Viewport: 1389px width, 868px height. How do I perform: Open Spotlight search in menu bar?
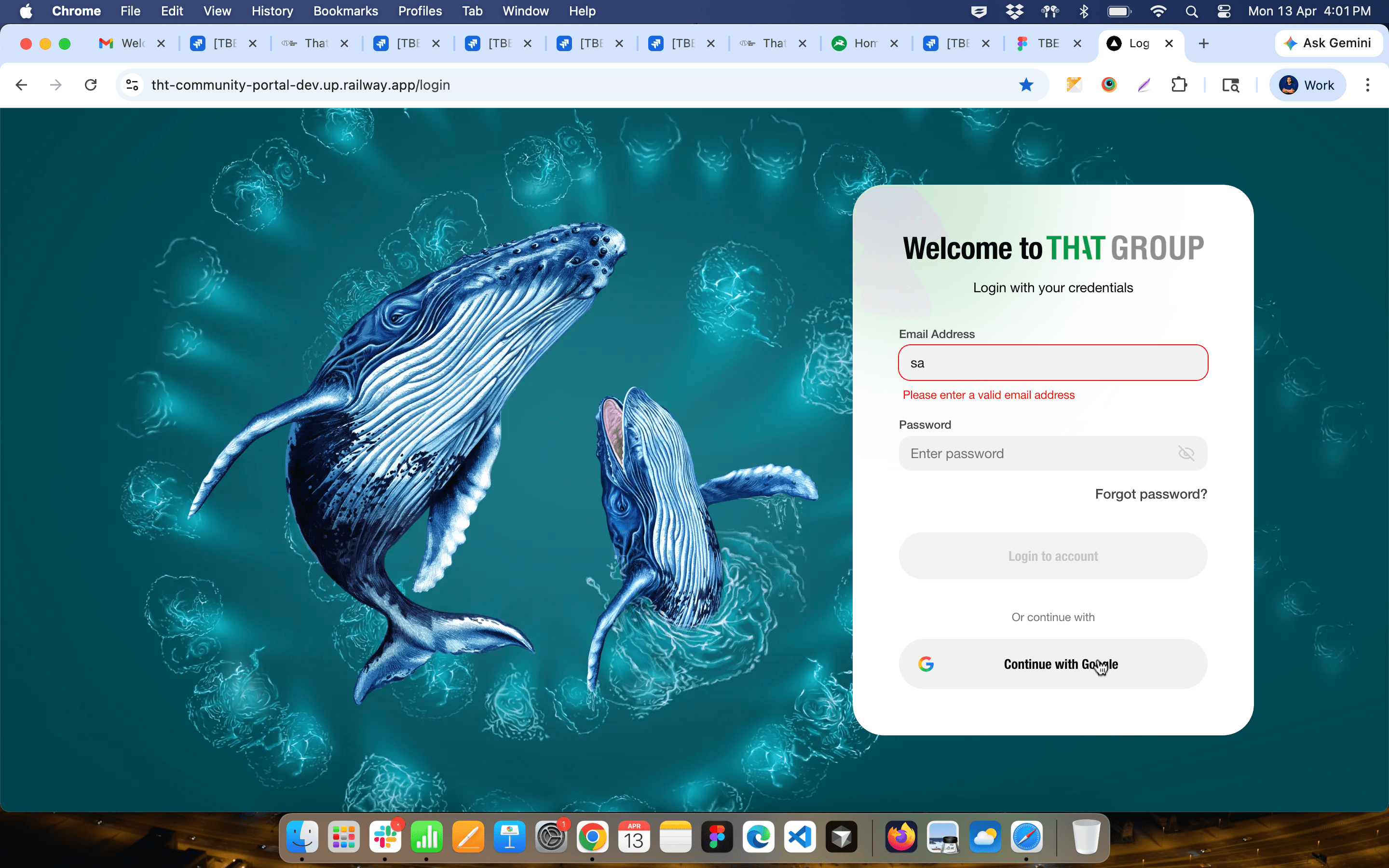[1192, 11]
